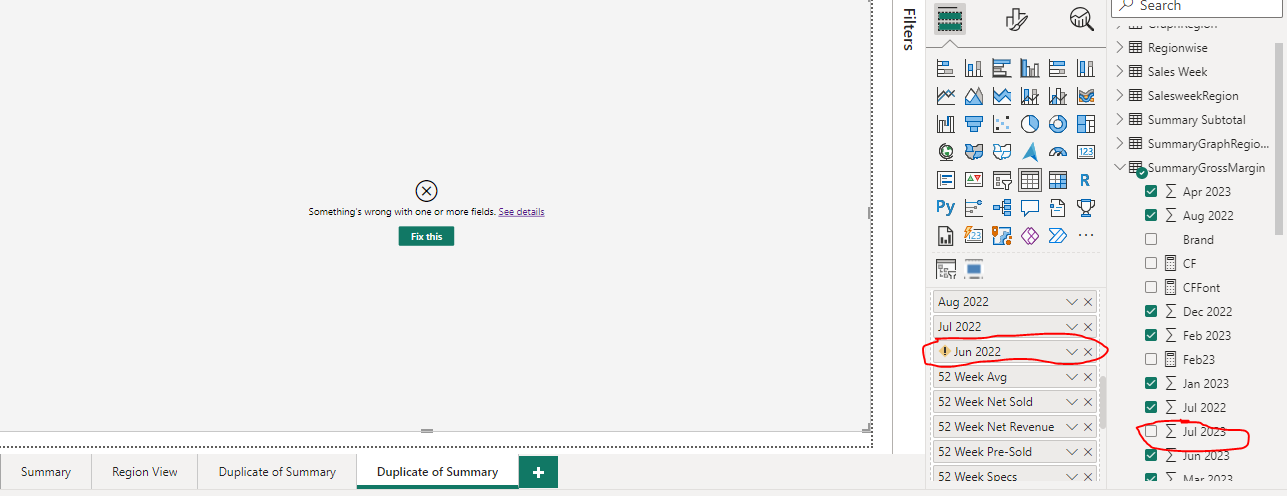Remove Jul 2022 from the field well
The image size is (1287, 496).
coord(1088,327)
